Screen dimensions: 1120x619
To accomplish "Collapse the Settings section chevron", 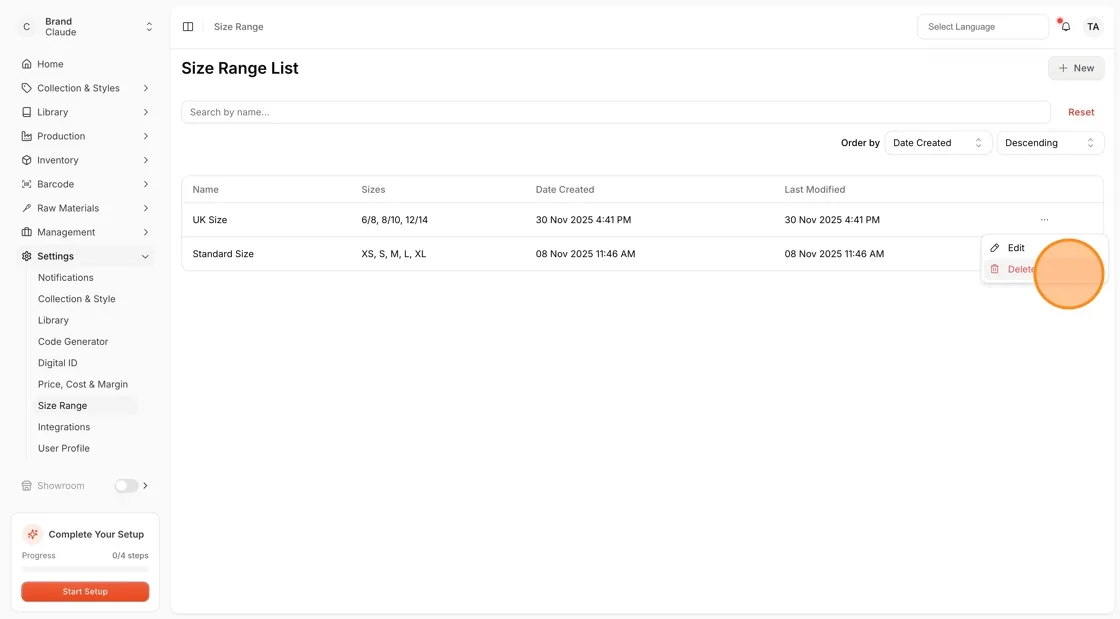I will point(146,256).
